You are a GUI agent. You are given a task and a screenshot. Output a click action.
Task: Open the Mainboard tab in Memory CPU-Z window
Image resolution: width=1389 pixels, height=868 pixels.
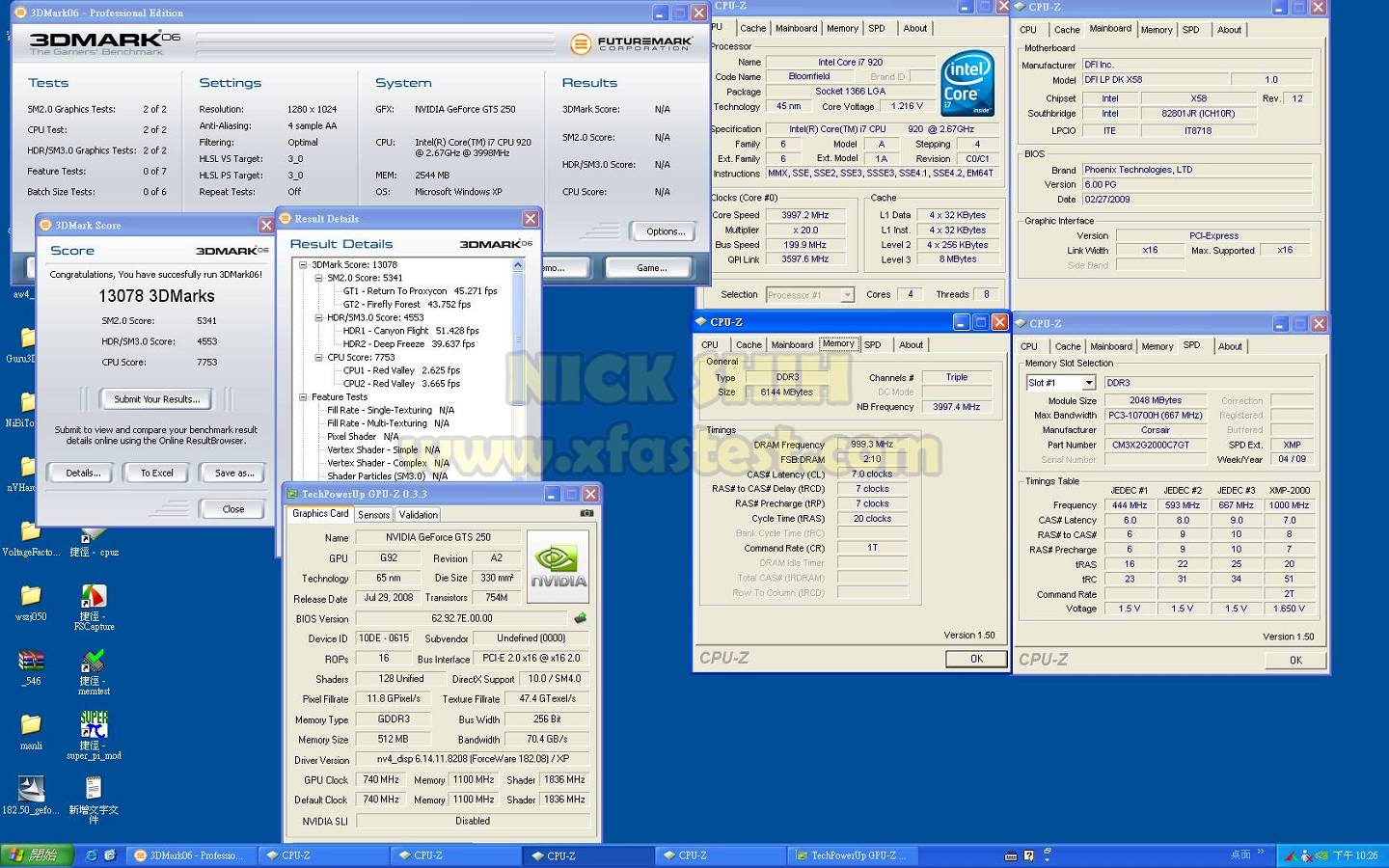tap(792, 345)
